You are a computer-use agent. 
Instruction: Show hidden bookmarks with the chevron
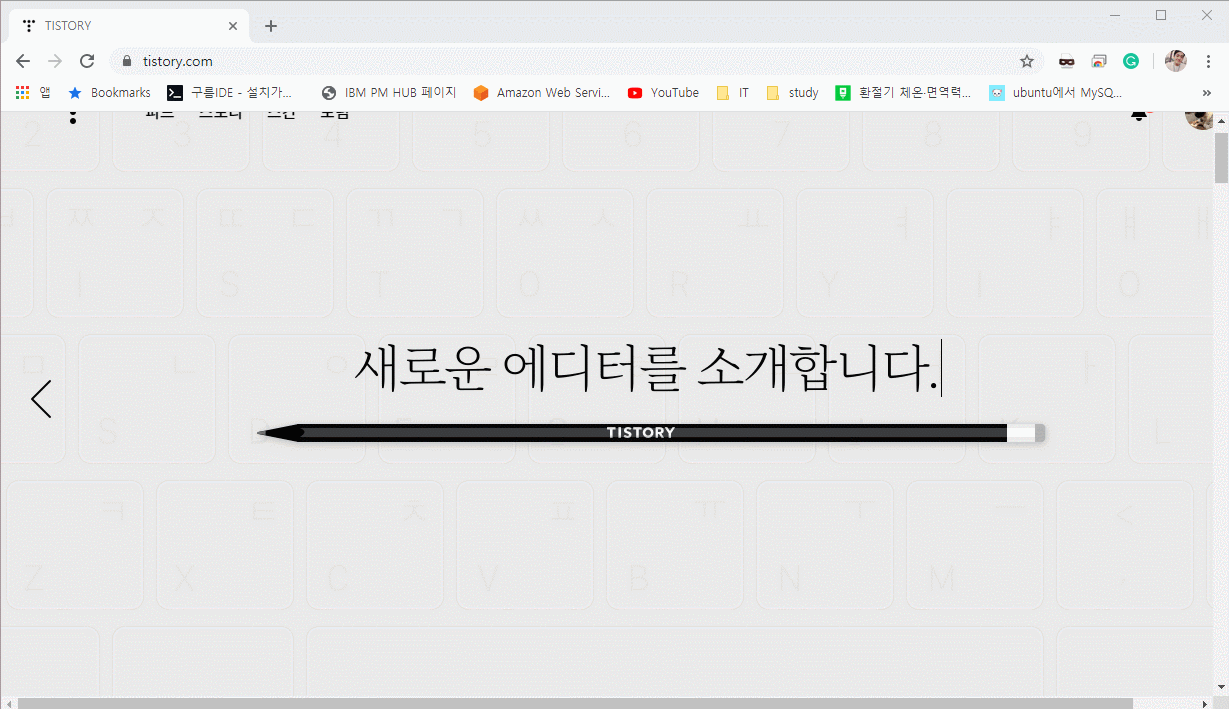(x=1207, y=92)
